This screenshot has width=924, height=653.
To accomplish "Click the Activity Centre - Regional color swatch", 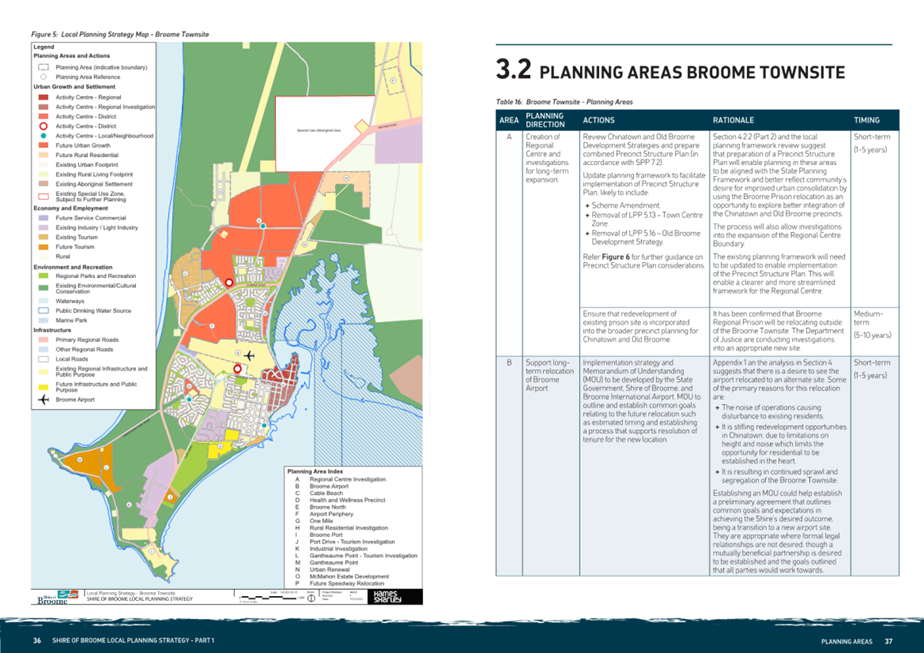I will (44, 97).
